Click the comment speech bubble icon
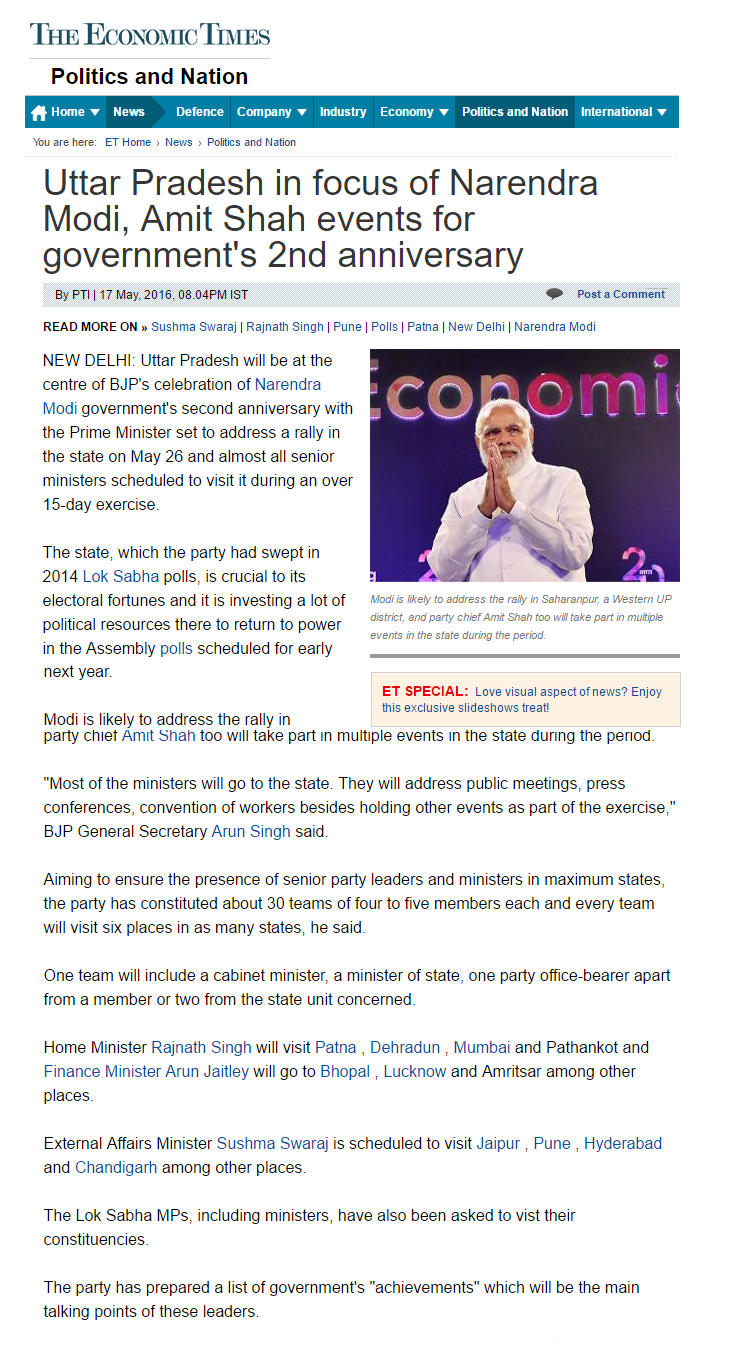Viewport: 733px width, 1363px height. click(x=554, y=294)
